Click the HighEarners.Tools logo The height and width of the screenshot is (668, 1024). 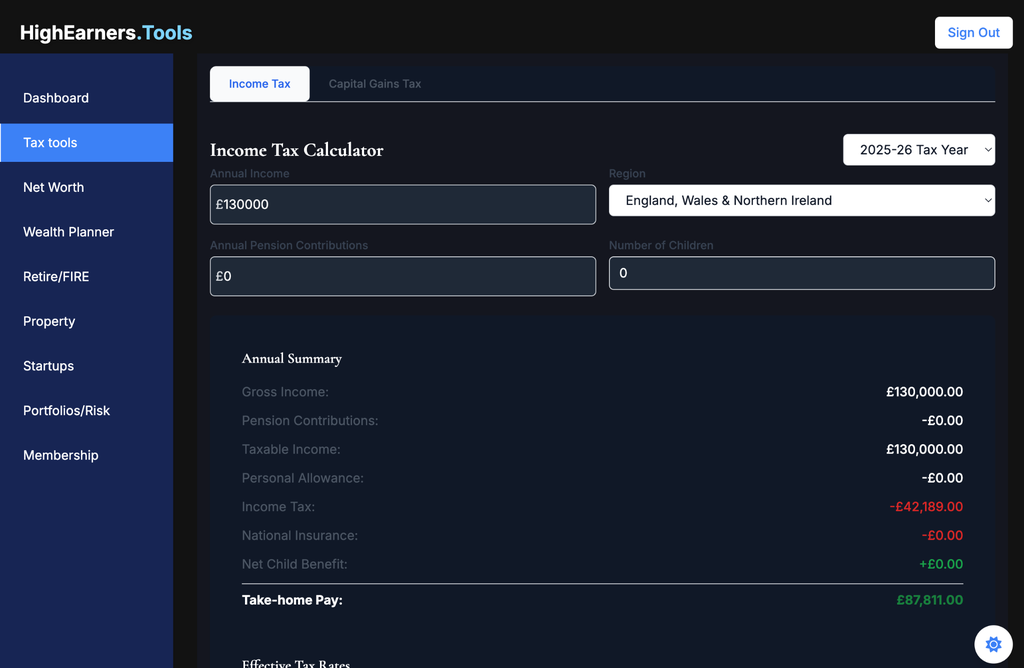(106, 33)
